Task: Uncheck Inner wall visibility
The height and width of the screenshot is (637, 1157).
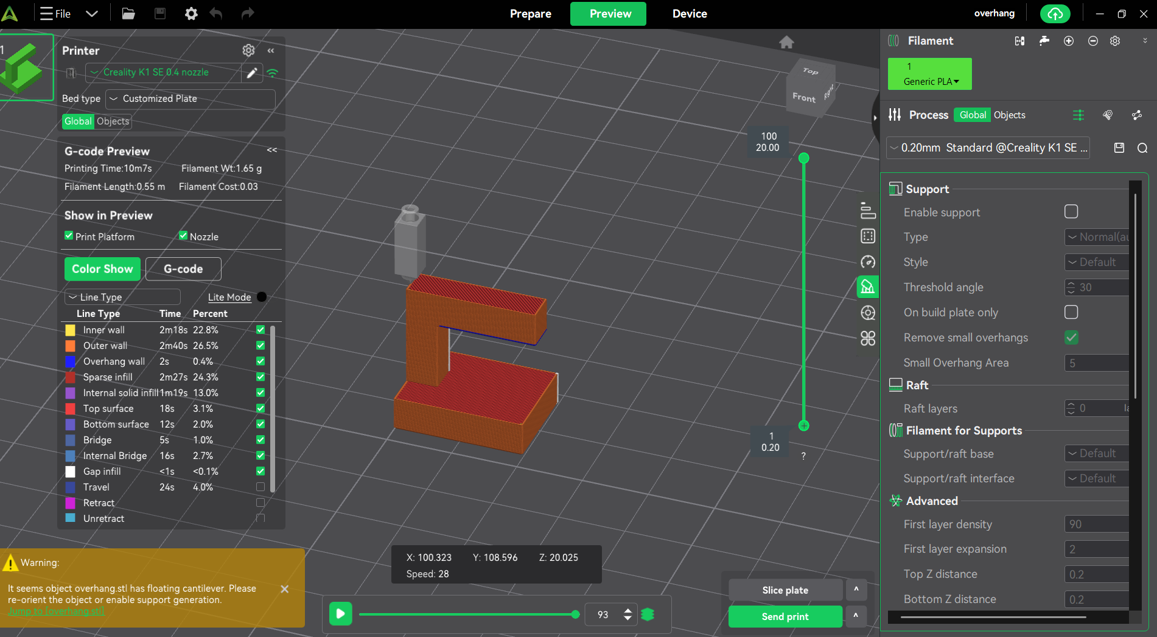Action: (x=260, y=330)
